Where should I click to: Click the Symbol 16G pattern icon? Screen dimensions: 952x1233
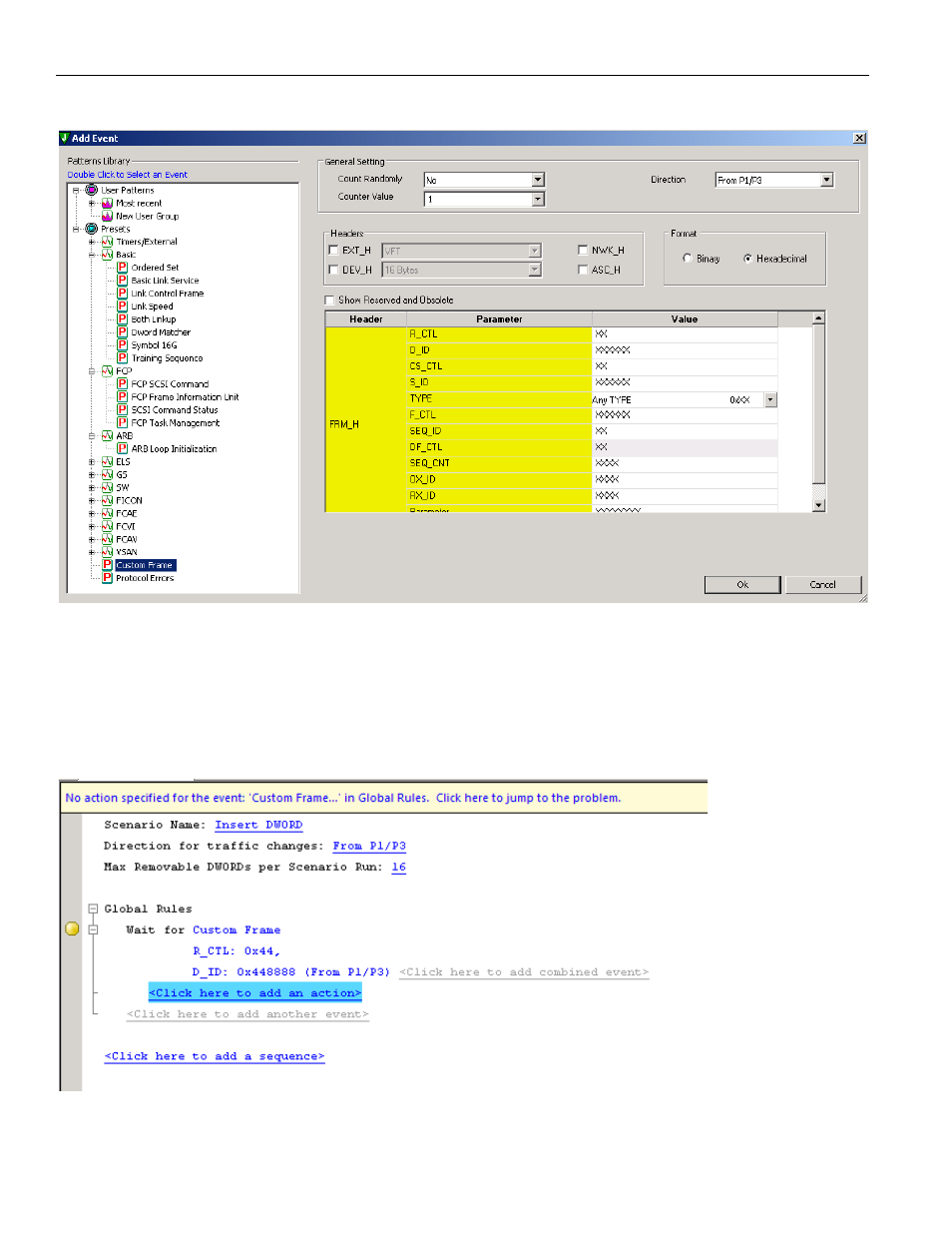tap(122, 345)
